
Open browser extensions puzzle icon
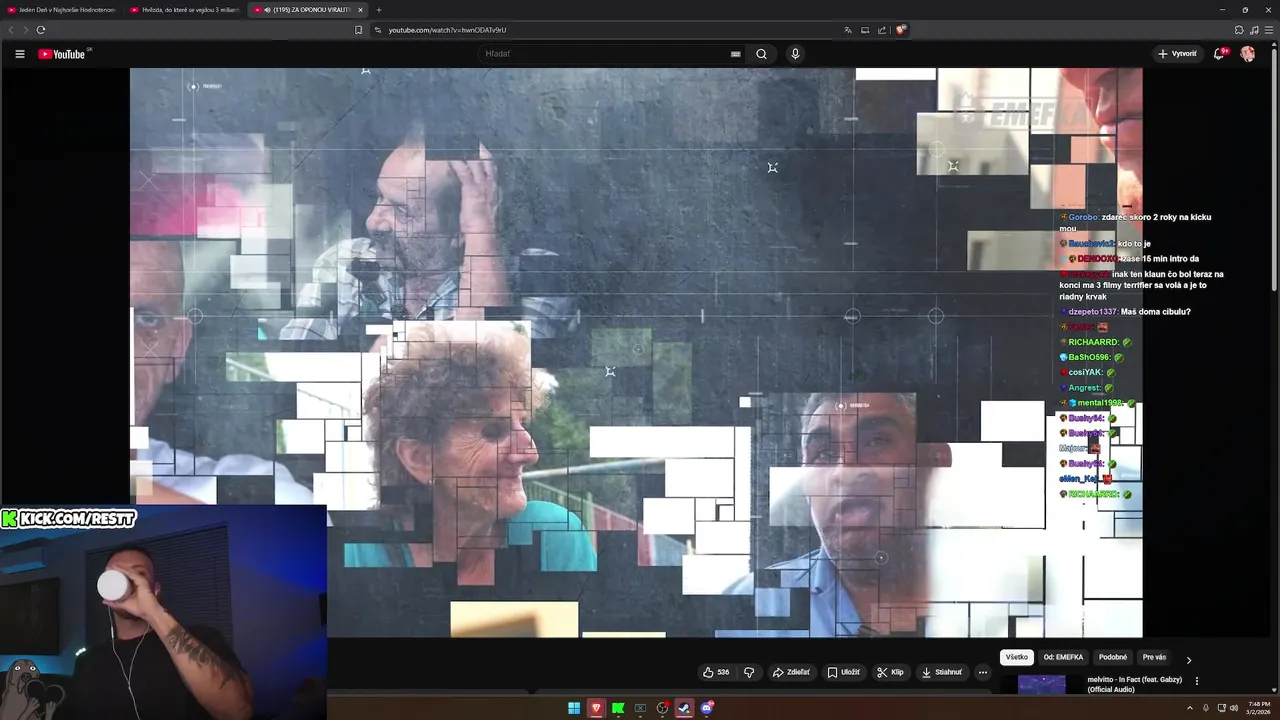pyautogui.click(x=1239, y=30)
